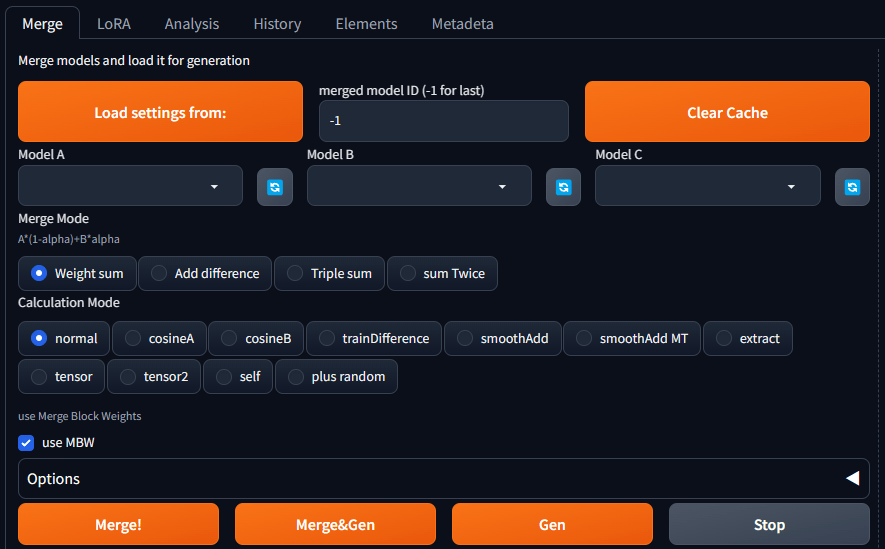Pick trainDifference calculation mode
885x549 pixels.
(x=374, y=338)
